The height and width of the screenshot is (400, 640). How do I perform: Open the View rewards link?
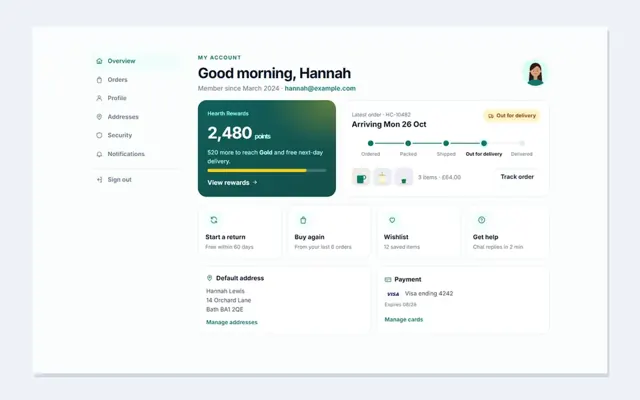(232, 182)
